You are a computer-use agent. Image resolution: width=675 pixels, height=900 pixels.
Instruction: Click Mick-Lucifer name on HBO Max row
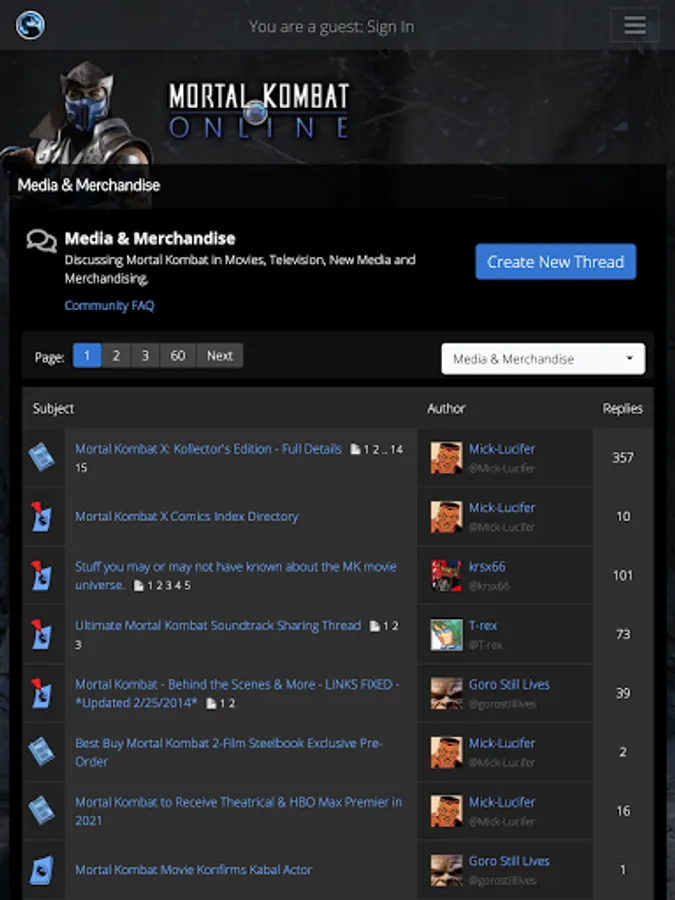pos(502,802)
